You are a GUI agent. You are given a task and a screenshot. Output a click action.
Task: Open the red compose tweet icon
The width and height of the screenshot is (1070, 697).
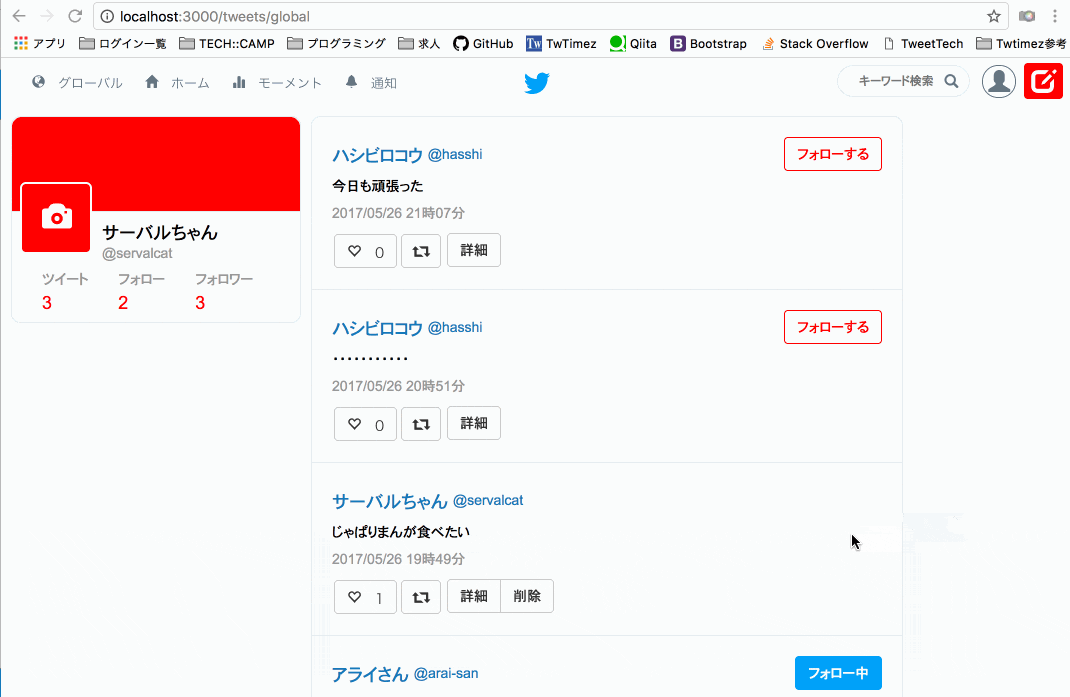(x=1043, y=81)
